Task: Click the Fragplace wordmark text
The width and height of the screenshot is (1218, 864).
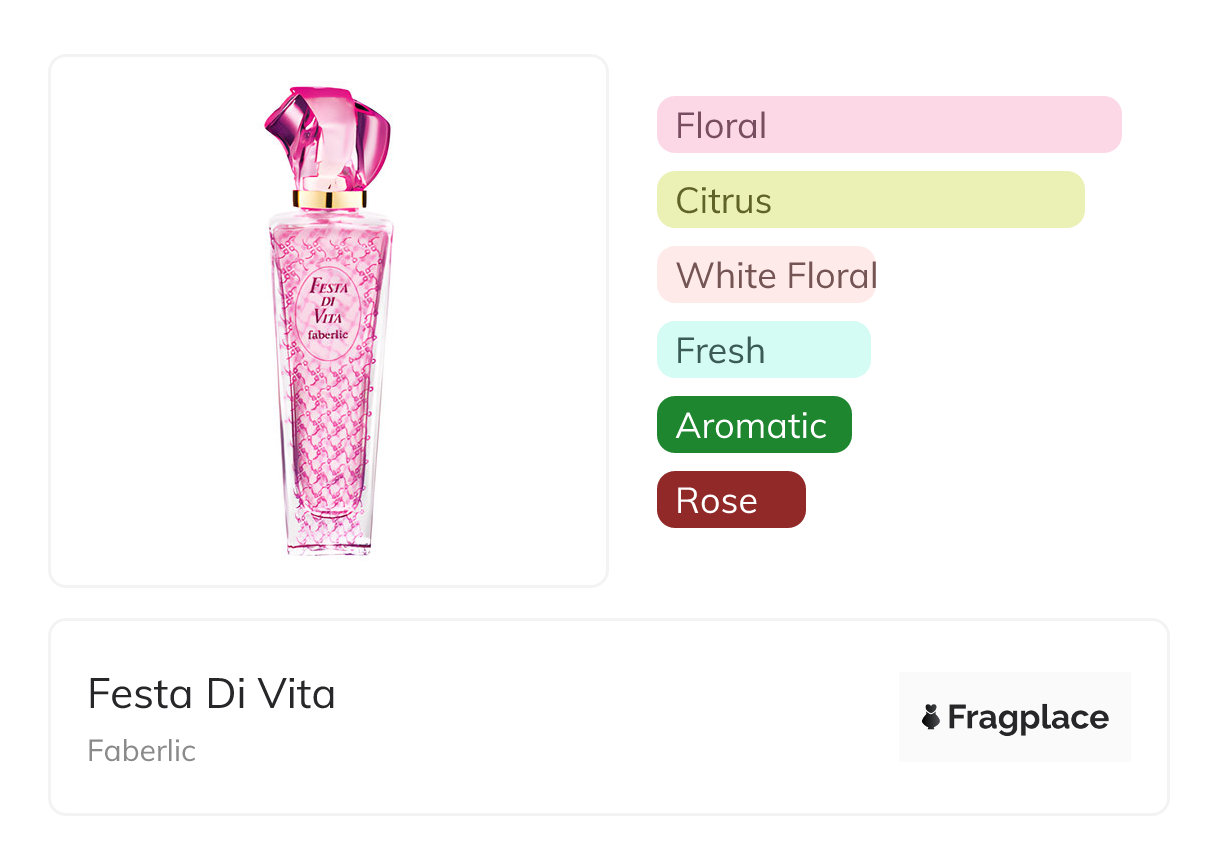Action: (1028, 717)
